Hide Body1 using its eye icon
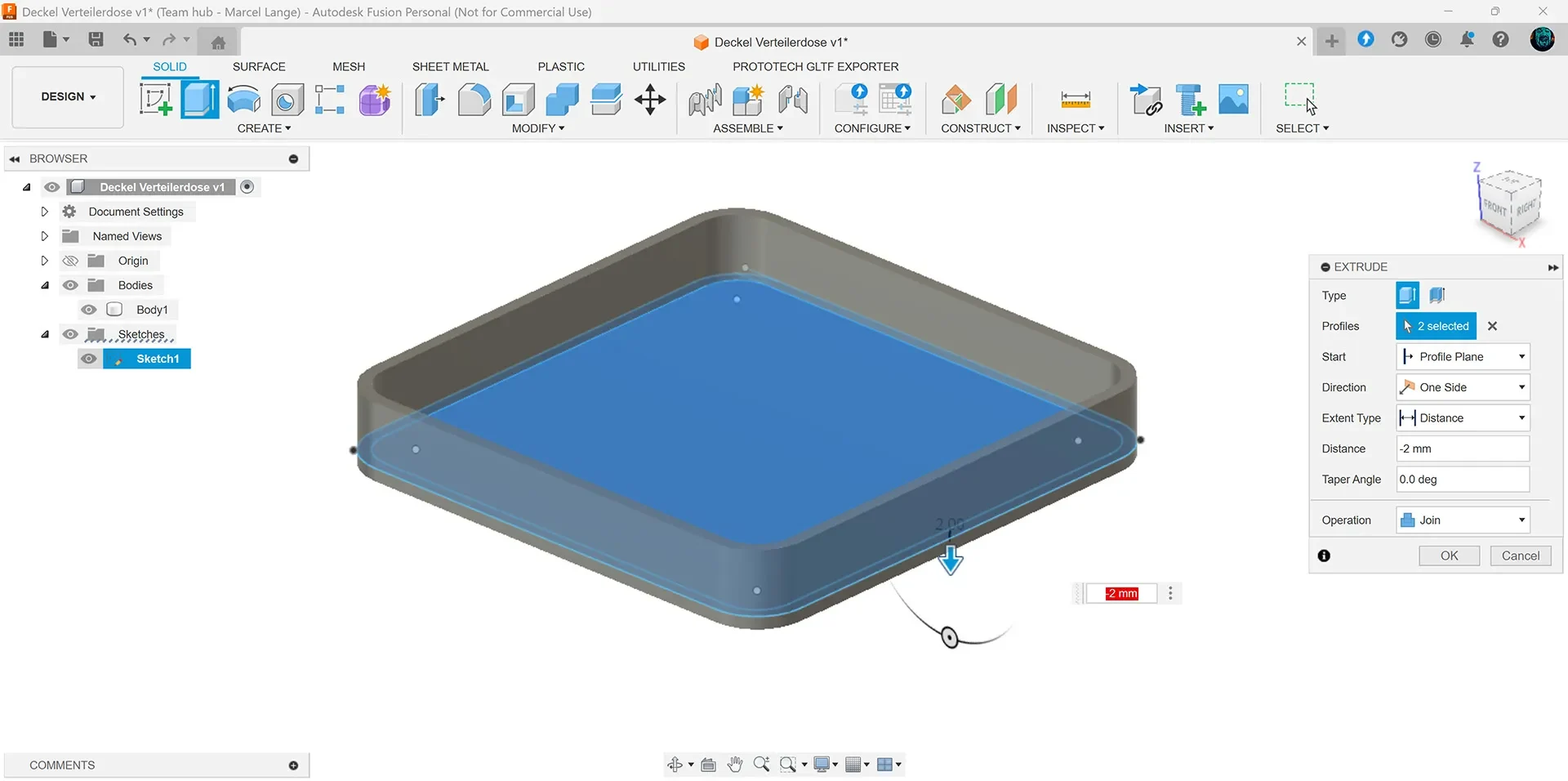This screenshot has height=781, width=1568. point(89,310)
